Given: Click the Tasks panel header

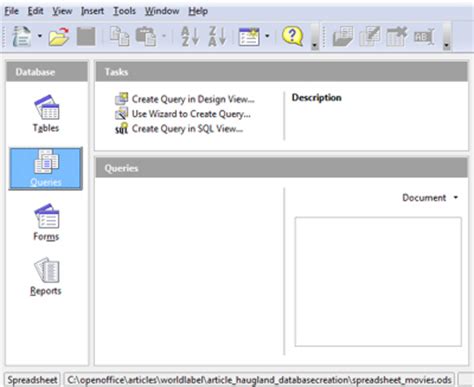Looking at the screenshot, I should (x=281, y=72).
